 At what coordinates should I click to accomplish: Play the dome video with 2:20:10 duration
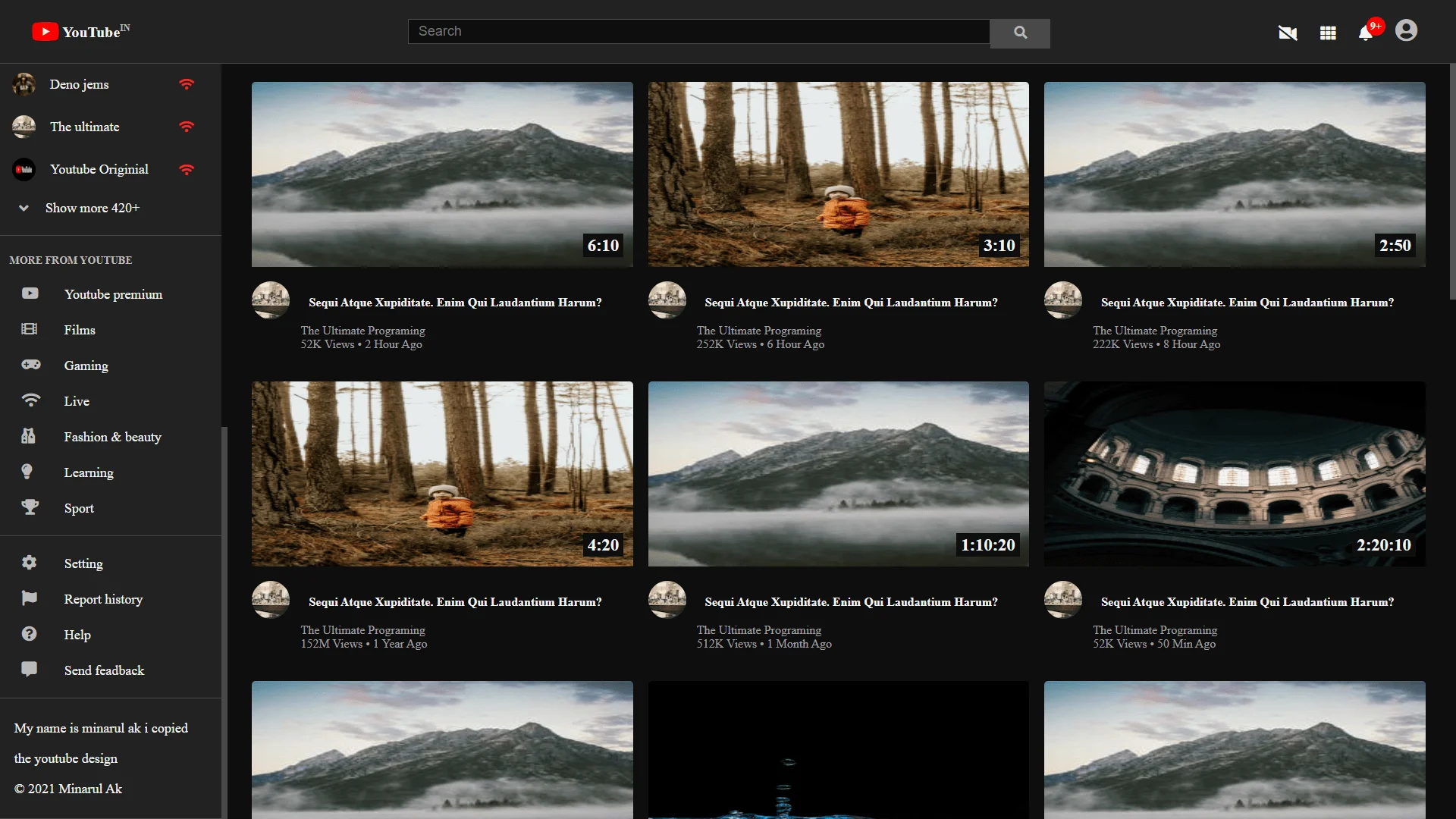point(1235,474)
